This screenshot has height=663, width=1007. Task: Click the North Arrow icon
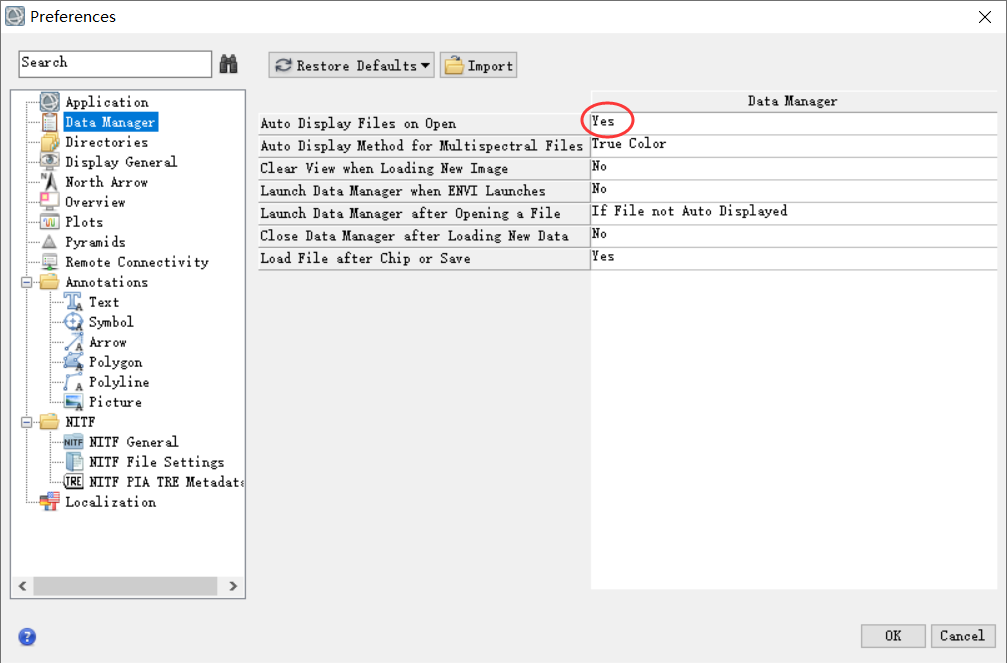tap(49, 182)
